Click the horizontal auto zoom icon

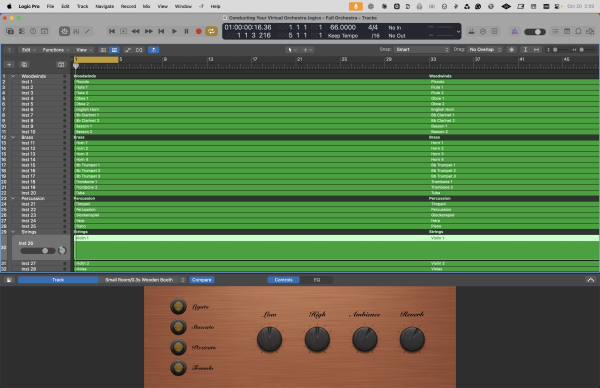point(536,50)
